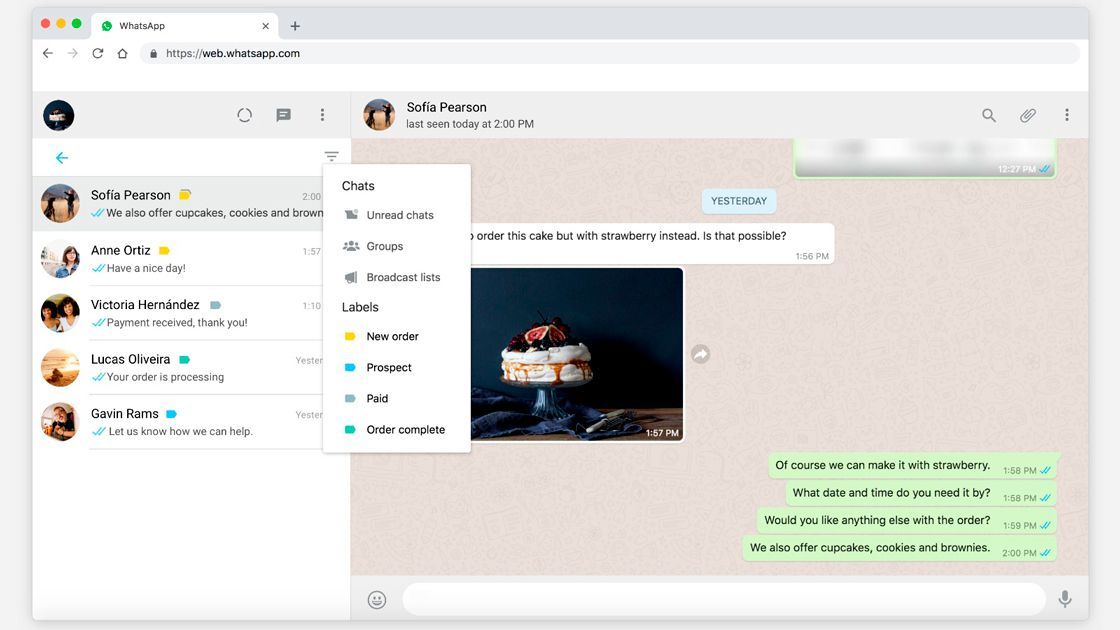Screen dimensions: 1120x630
Task: Click the blue back arrow
Action: [62, 158]
